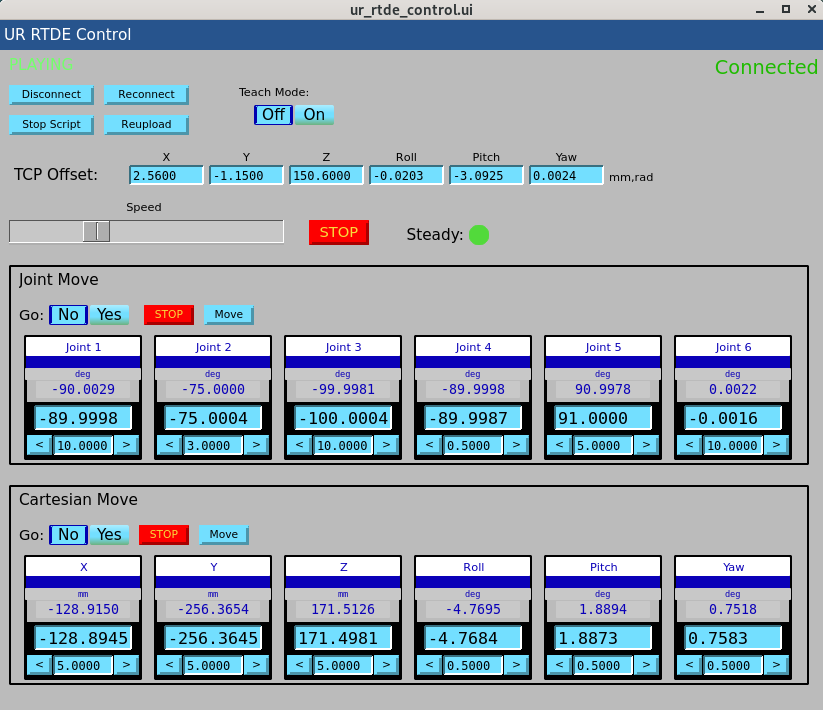Edit Joint 5 target value 91.0000
The height and width of the screenshot is (710, 823).
603,418
